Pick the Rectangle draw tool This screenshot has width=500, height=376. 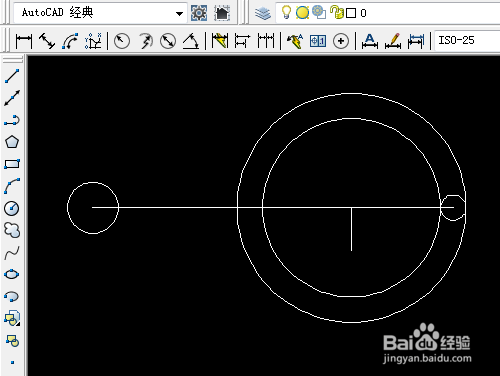(x=12, y=164)
